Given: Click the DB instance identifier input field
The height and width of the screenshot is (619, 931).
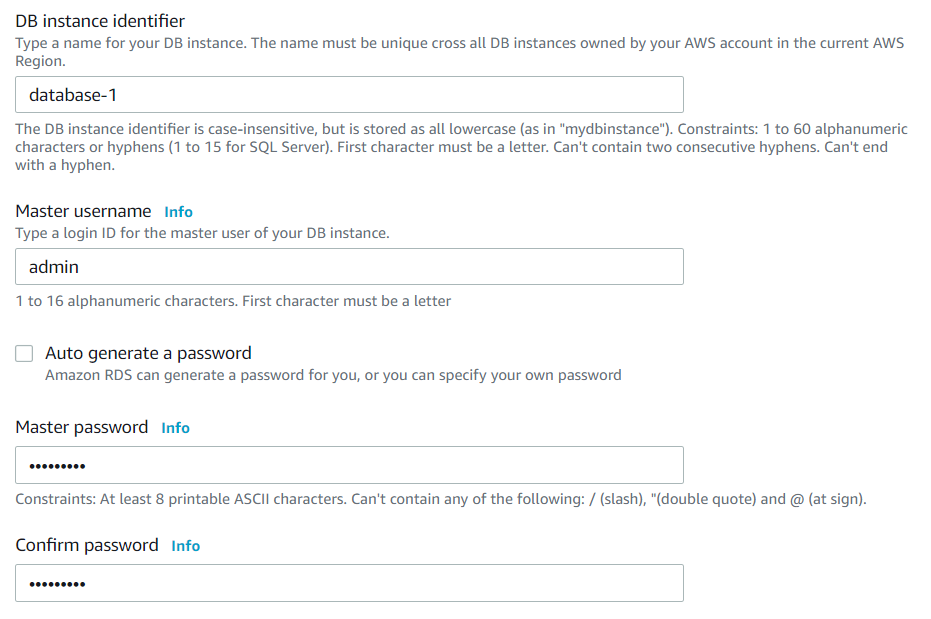Looking at the screenshot, I should point(349,94).
